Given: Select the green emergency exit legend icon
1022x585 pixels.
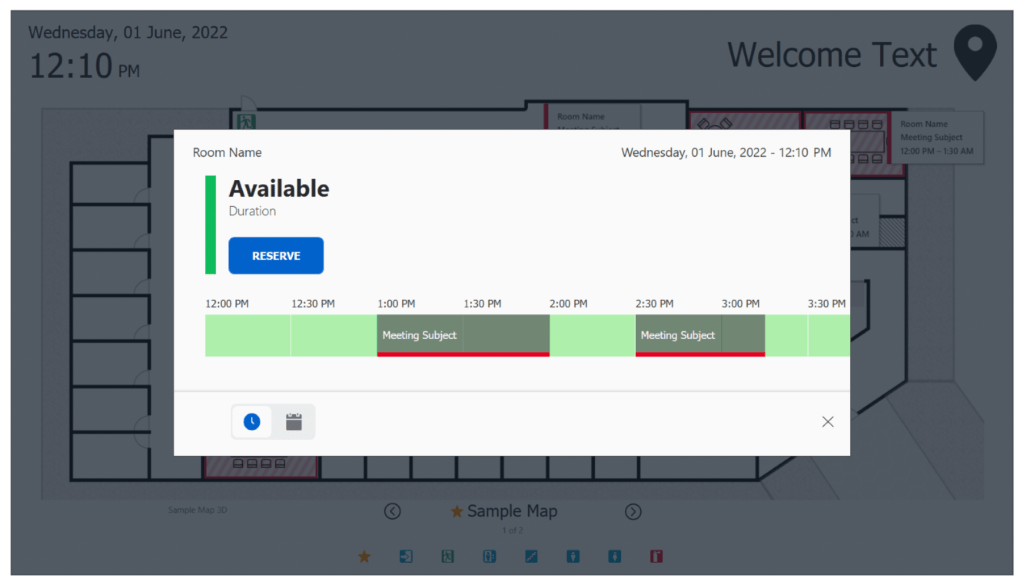Looking at the screenshot, I should pyautogui.click(x=448, y=556).
